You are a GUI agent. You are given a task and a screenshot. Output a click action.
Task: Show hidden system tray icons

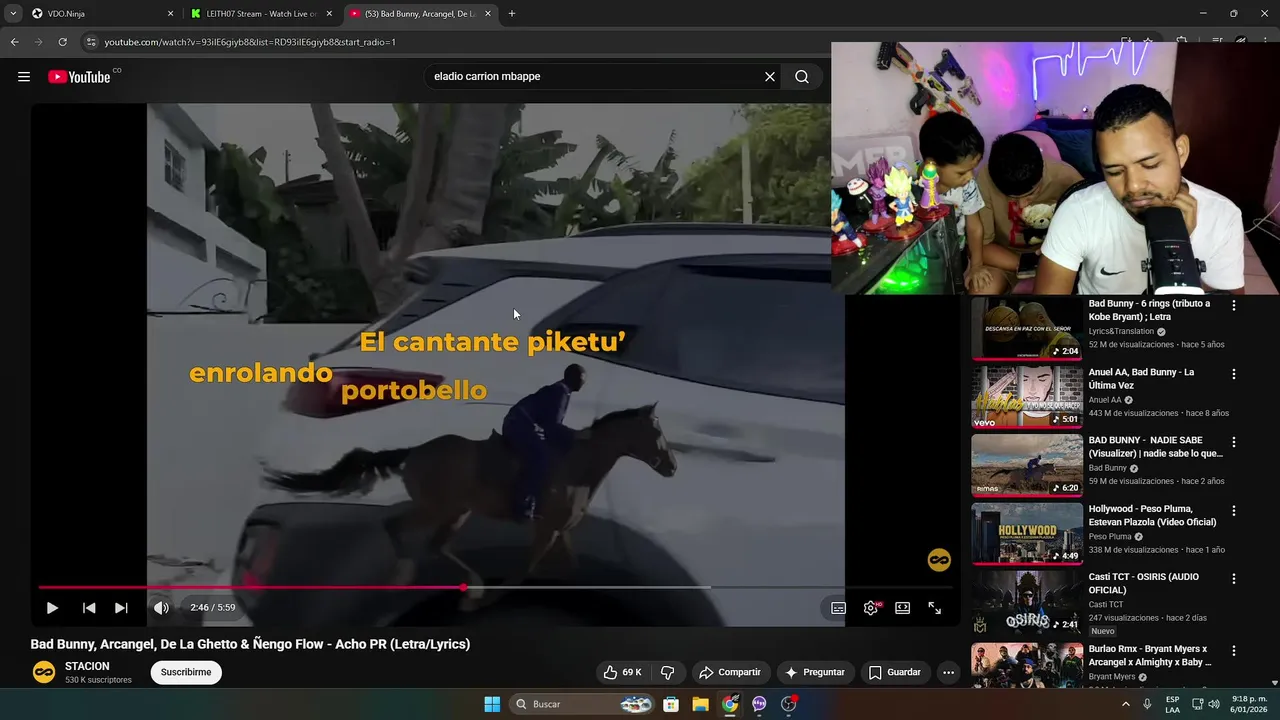pos(1125,704)
